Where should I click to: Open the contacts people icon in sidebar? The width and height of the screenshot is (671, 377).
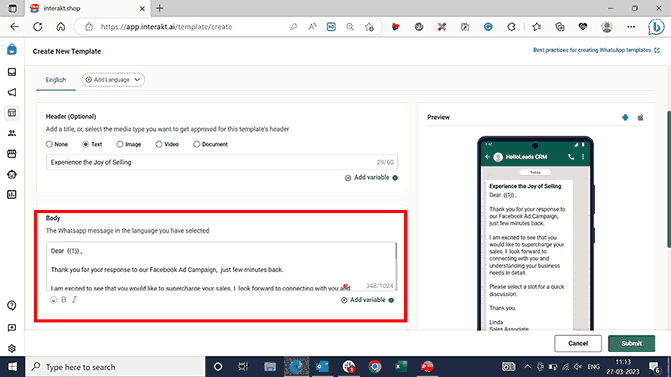tap(12, 134)
